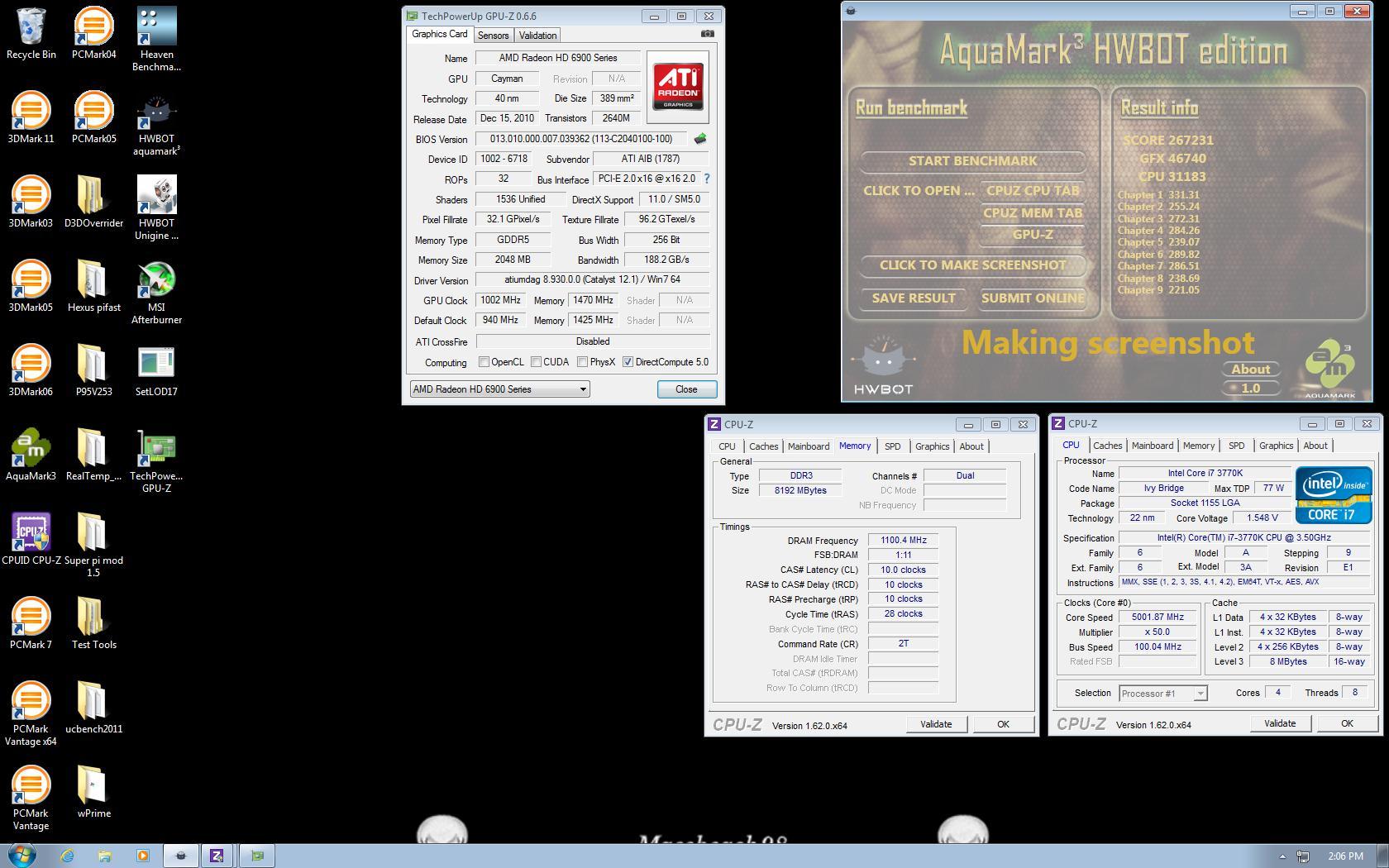Click CPUZ MEM TAB in AquaMark3
This screenshot has width=1389, height=868.
pos(1033,213)
